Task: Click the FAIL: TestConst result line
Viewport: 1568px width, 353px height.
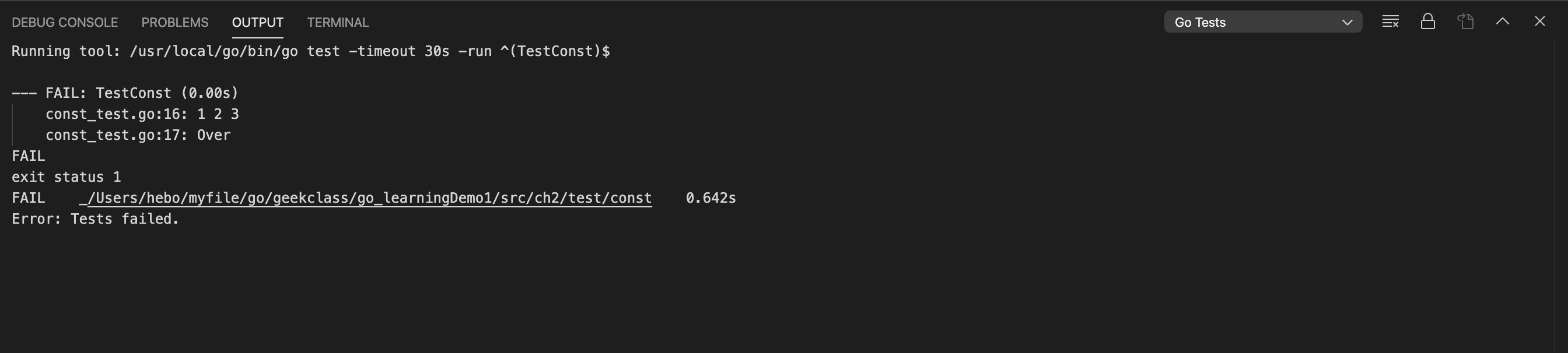Action: tap(125, 93)
